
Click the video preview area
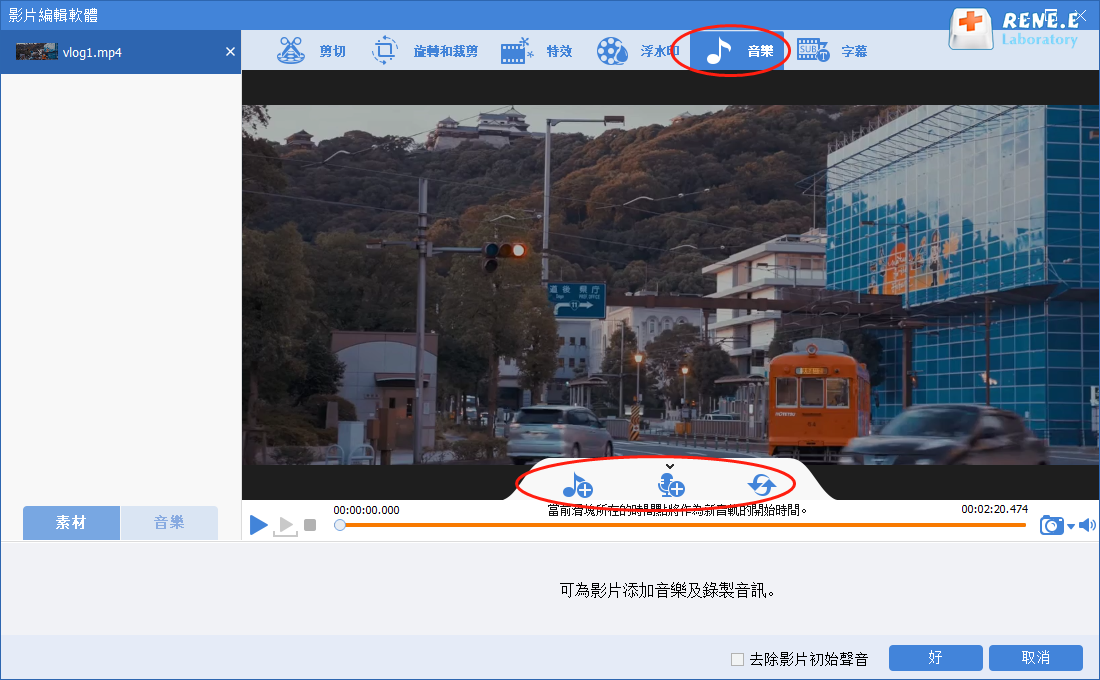click(x=671, y=285)
